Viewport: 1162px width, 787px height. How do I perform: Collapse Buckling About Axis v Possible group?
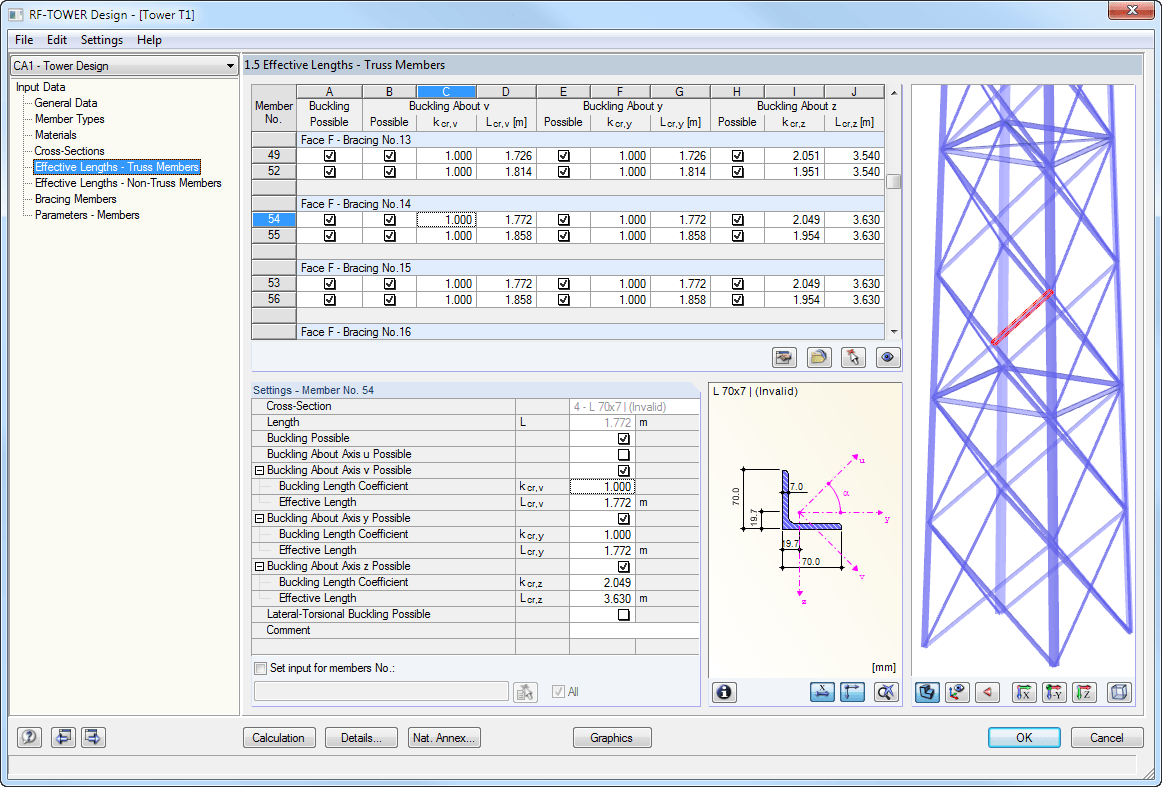259,471
